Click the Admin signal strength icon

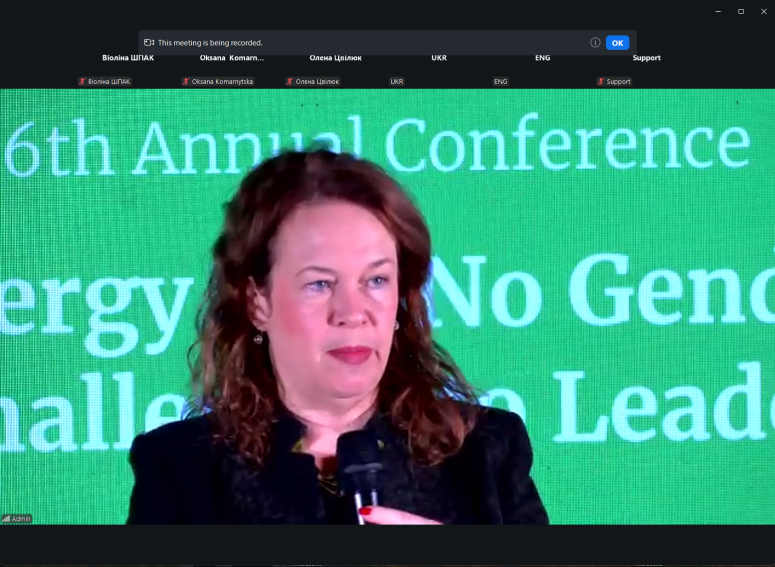(x=6, y=518)
